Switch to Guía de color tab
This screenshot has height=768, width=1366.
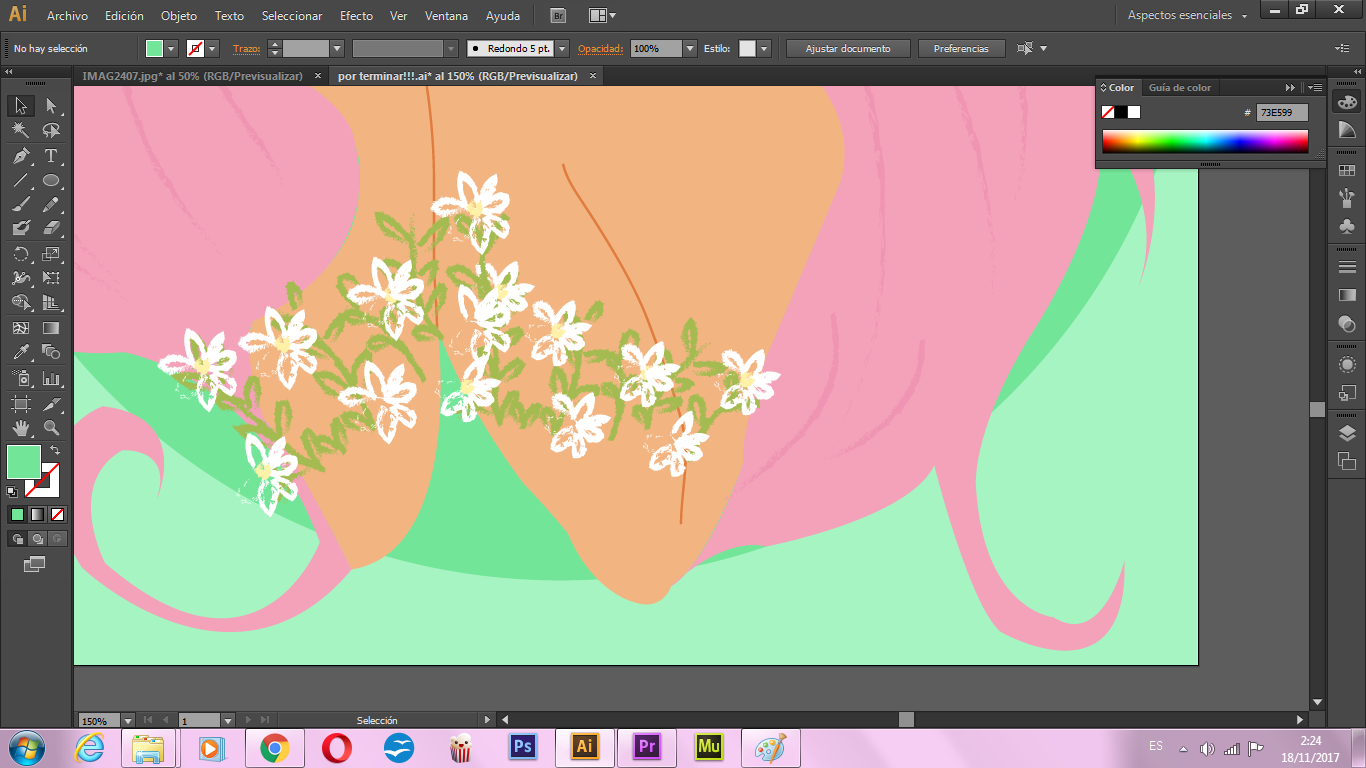point(1180,87)
